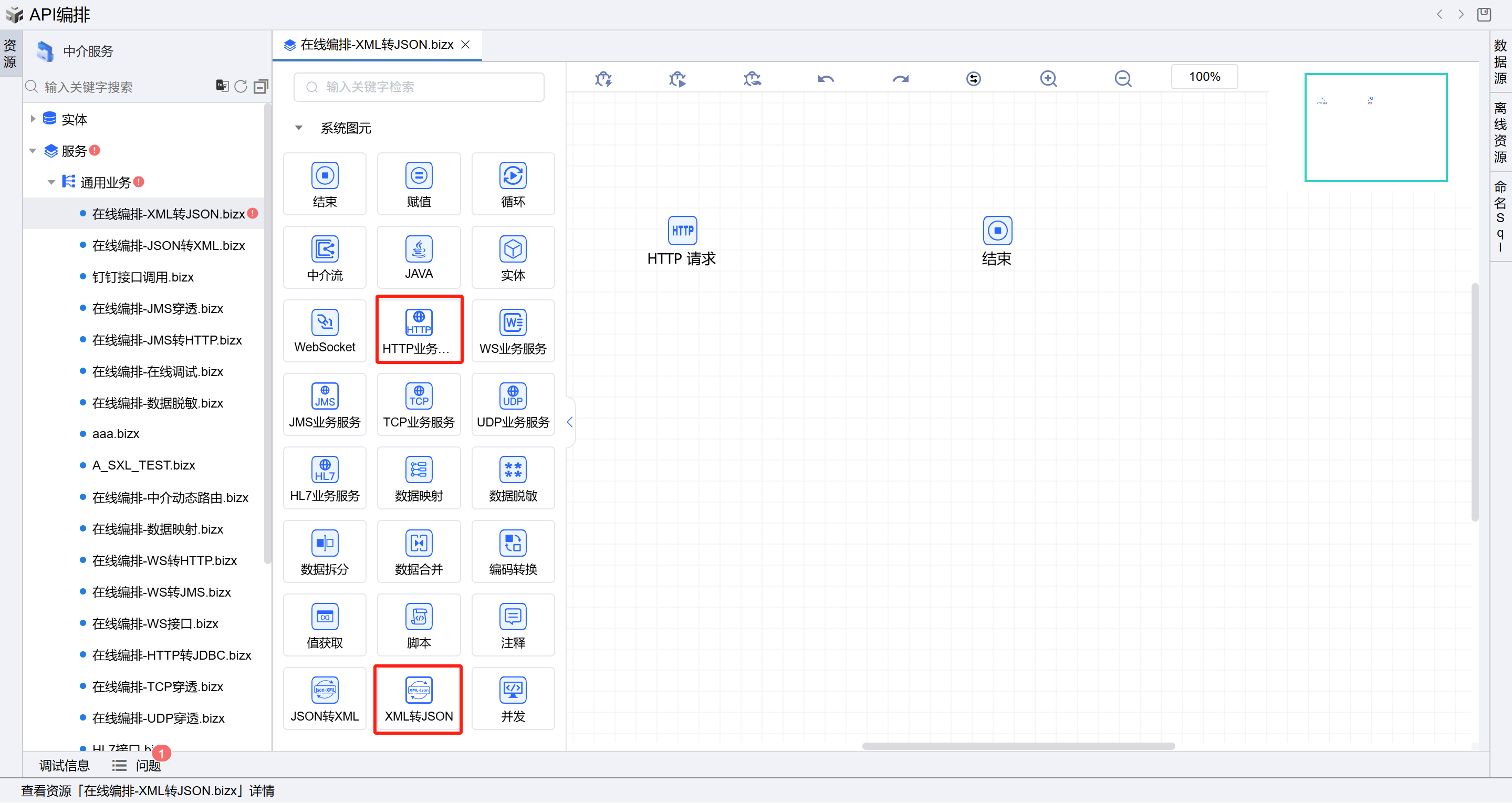Click the HTTP 请求 node on canvas
Image resolution: width=1512 pixels, height=803 pixels.
[682, 231]
